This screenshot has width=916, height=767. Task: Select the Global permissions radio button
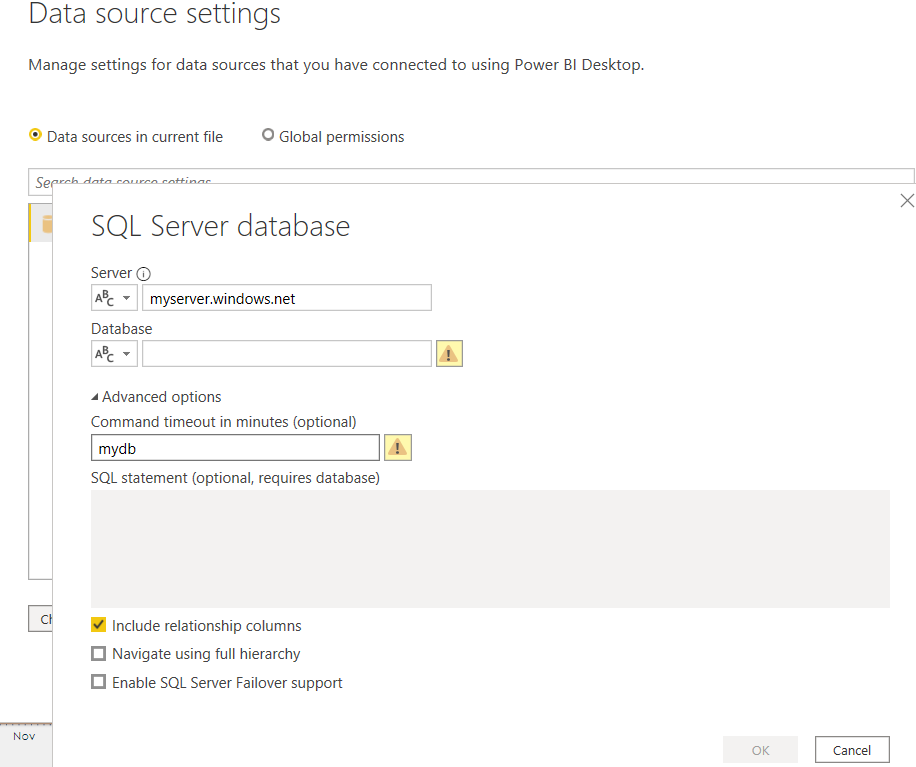tap(268, 136)
